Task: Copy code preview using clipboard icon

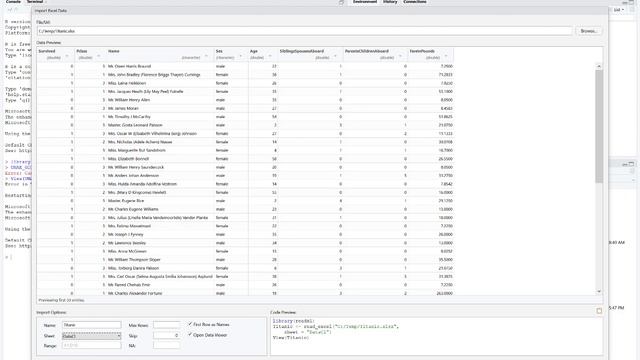Action: [x=599, y=311]
